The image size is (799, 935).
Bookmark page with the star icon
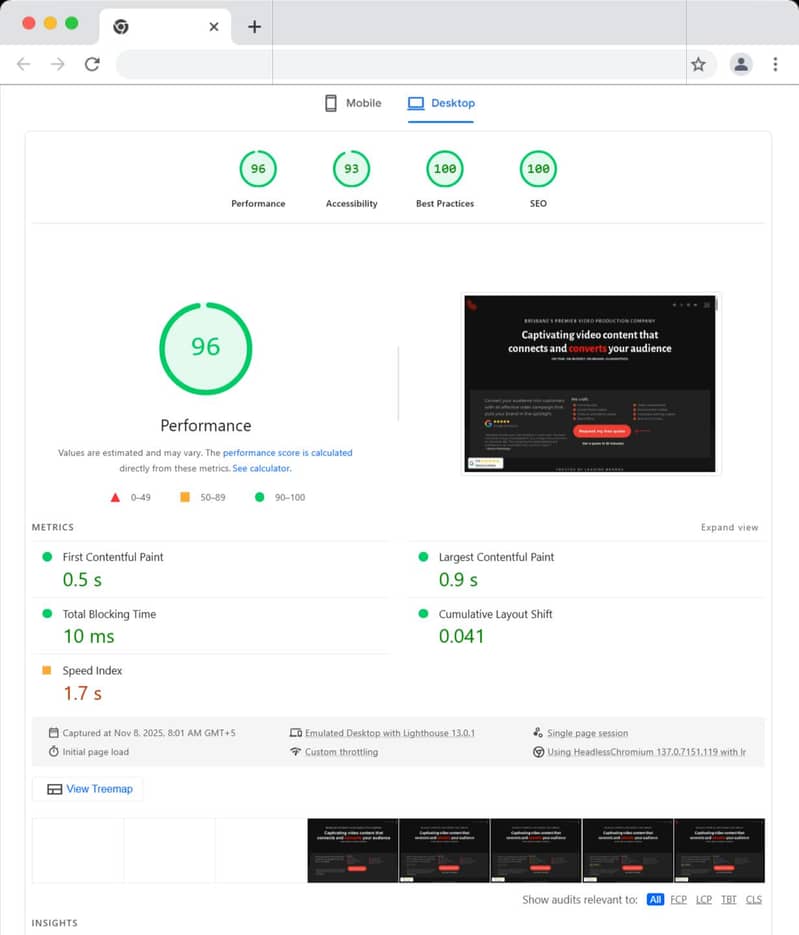pos(698,64)
